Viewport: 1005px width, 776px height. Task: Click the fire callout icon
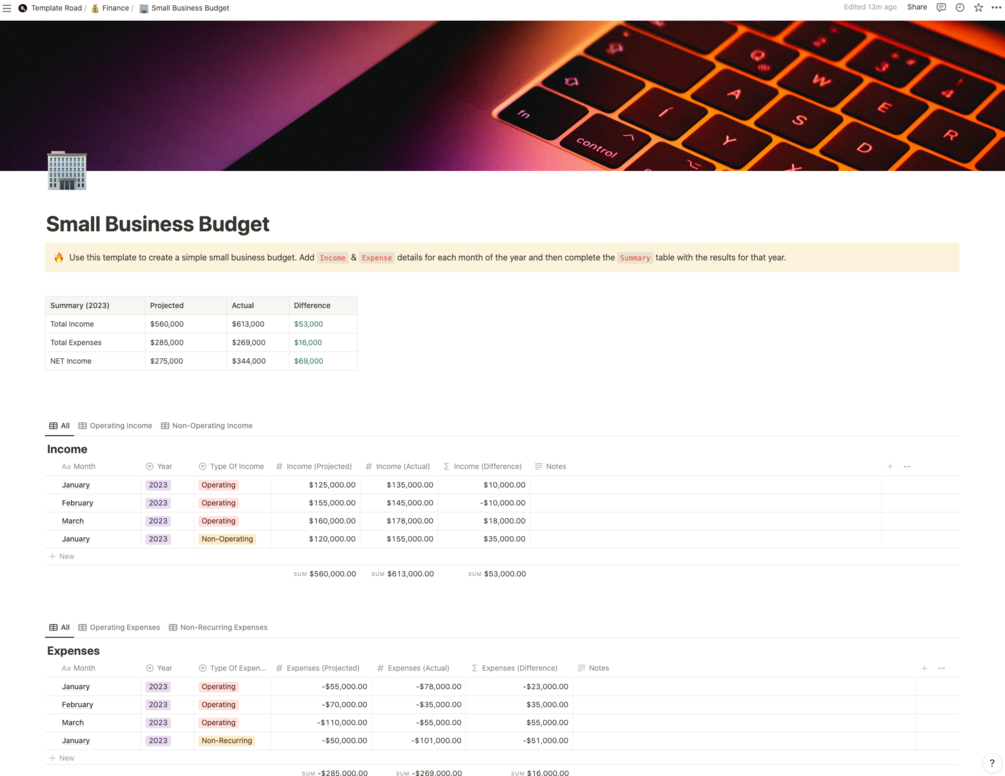[x=58, y=258]
